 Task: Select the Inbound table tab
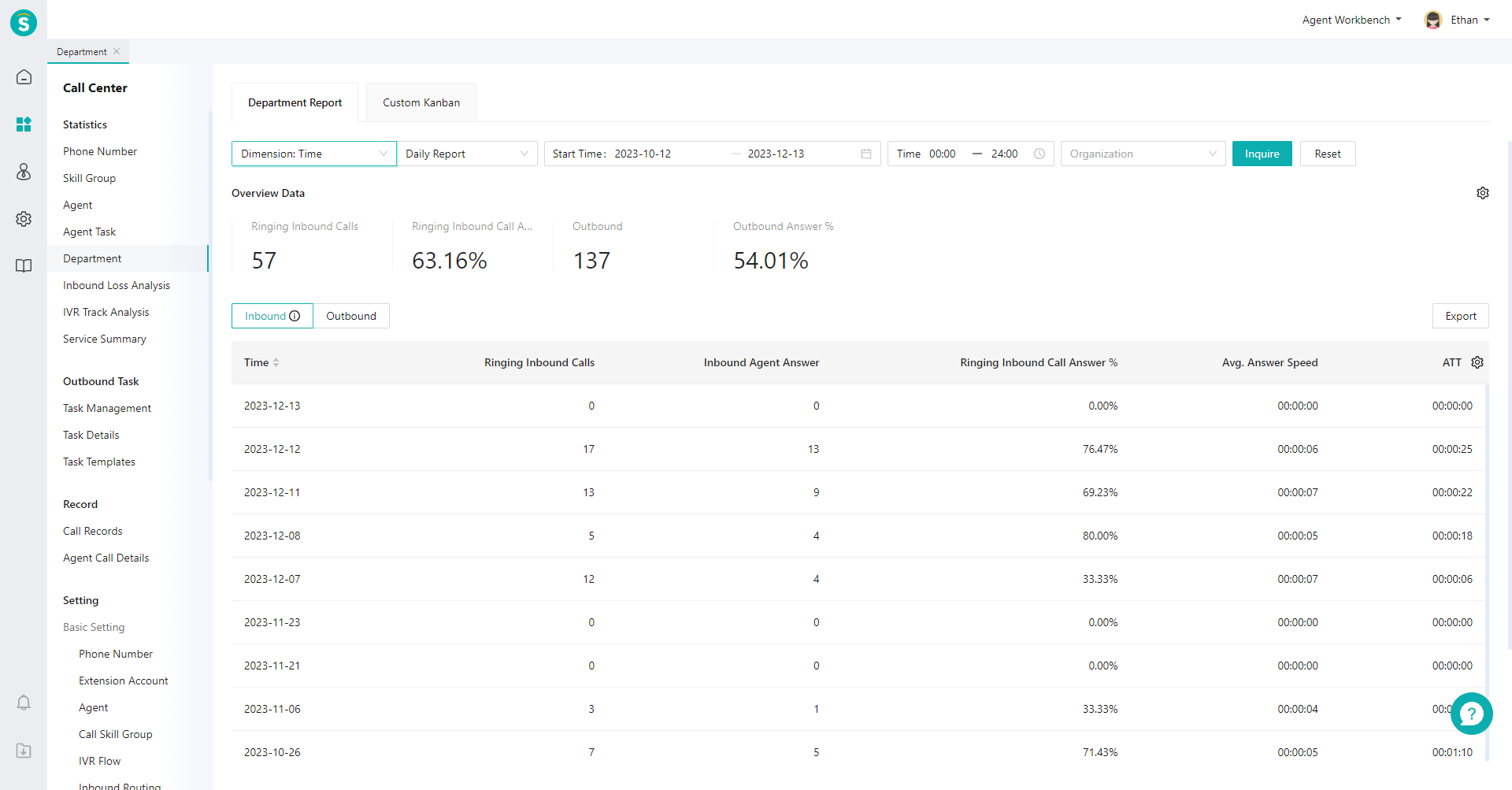(272, 316)
